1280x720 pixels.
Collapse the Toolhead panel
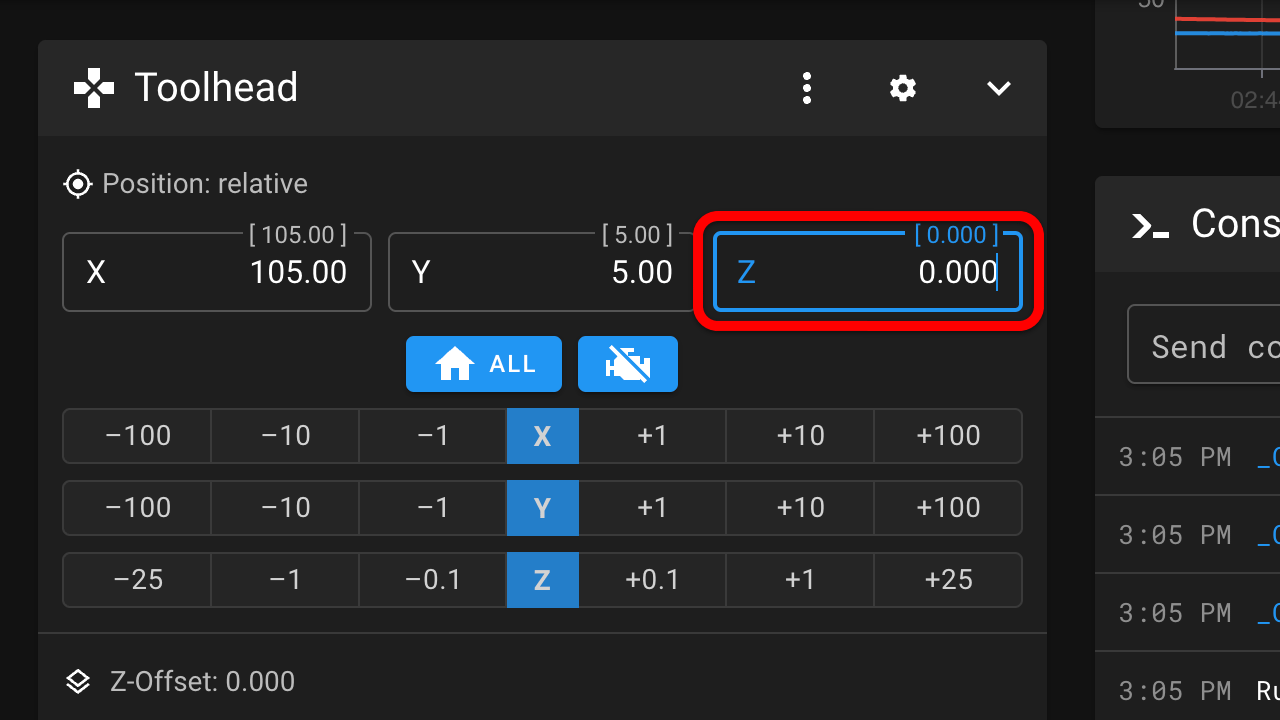[x=999, y=88]
